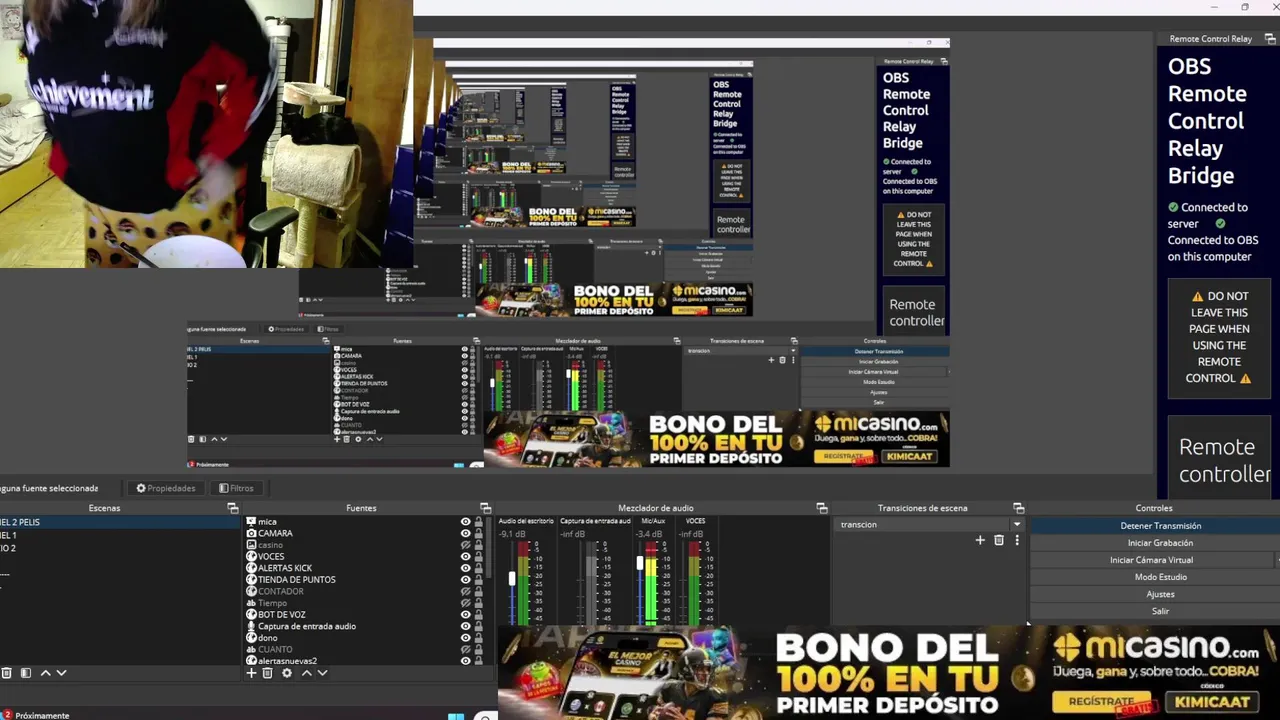This screenshot has height=720, width=1280.
Task: Delete selected scene with trash icon
Action: click(x=7, y=673)
